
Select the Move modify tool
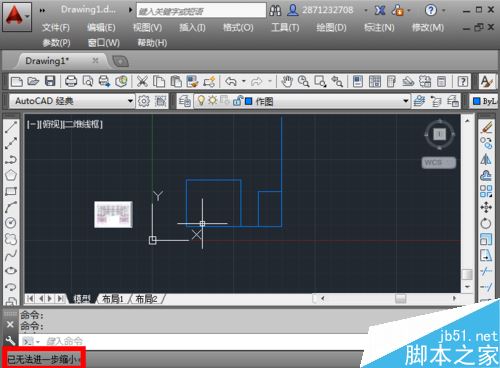tap(486, 207)
